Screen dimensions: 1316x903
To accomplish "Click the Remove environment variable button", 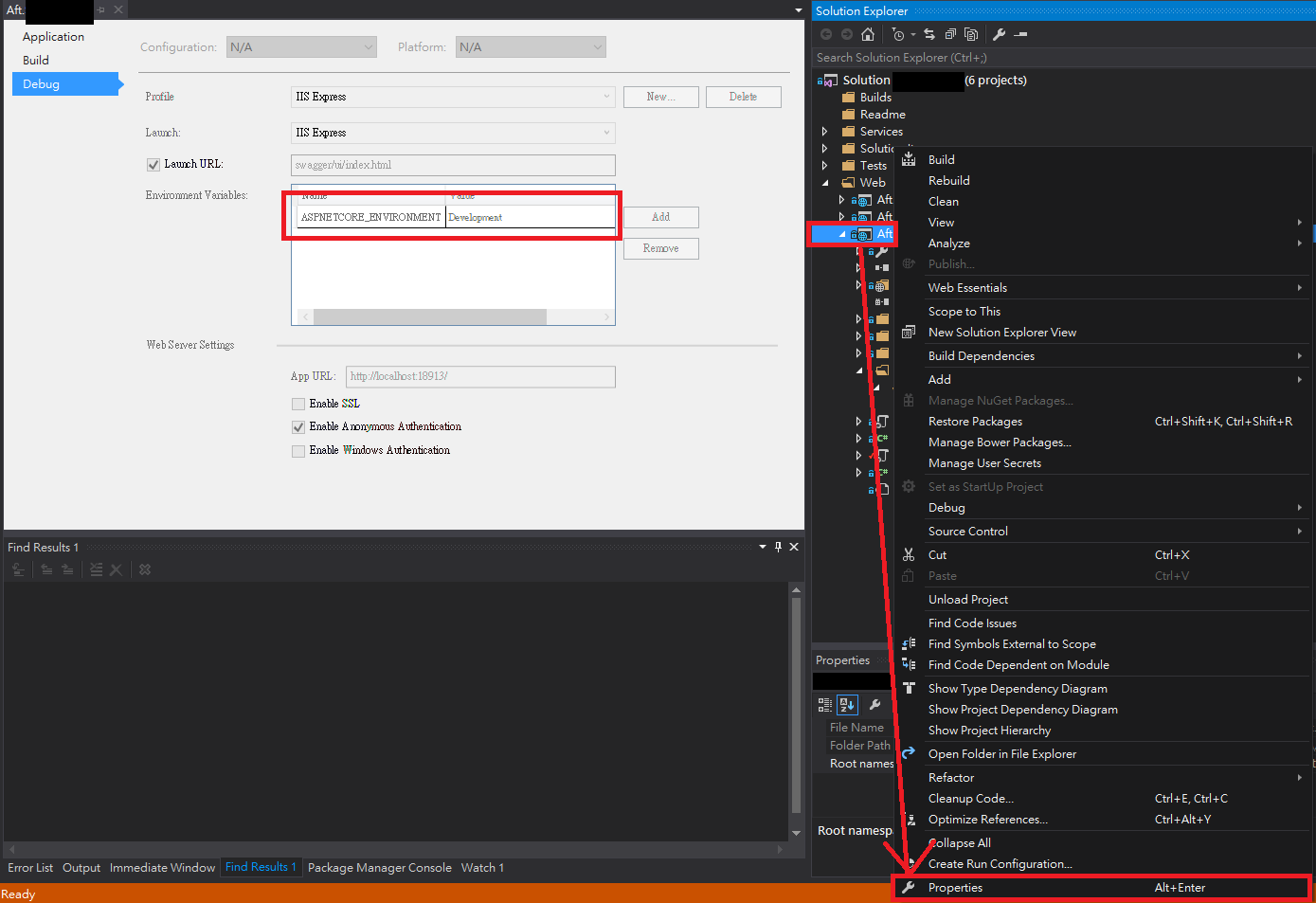I will tap(661, 248).
